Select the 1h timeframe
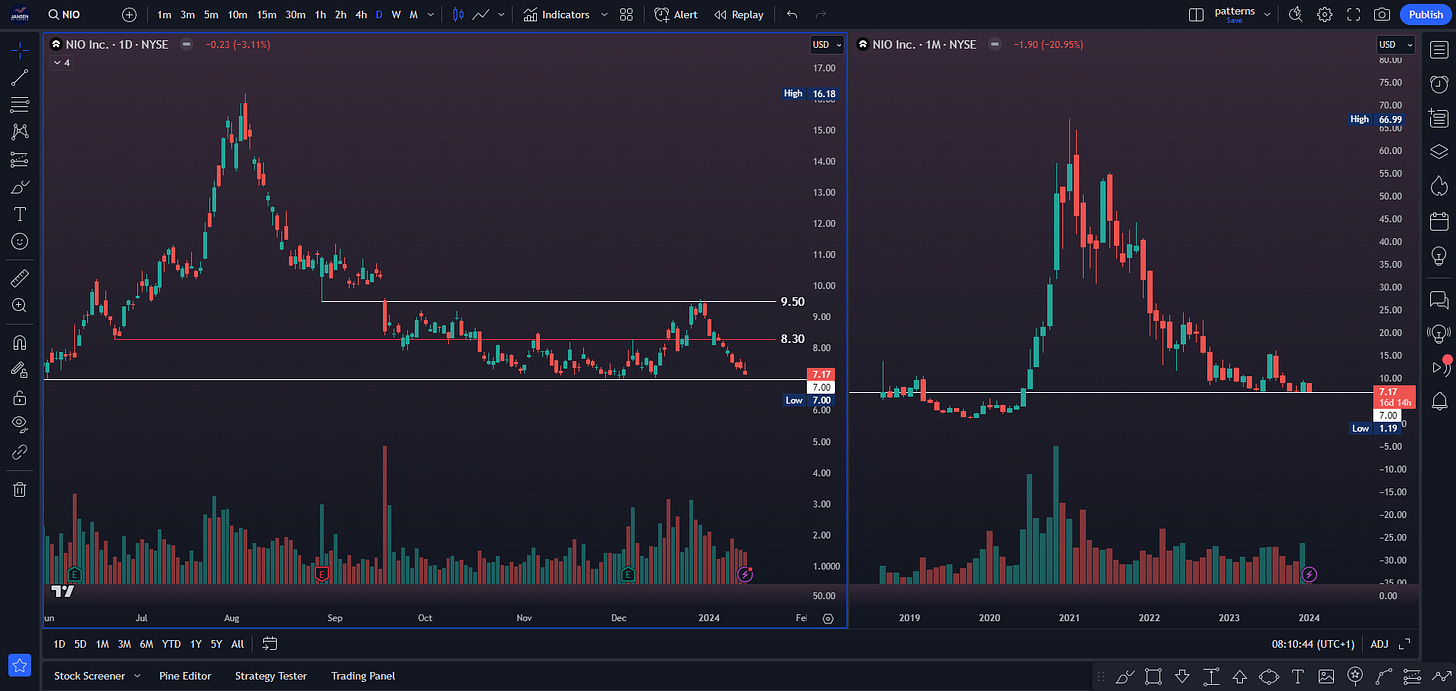The width and height of the screenshot is (1456, 691). (320, 14)
